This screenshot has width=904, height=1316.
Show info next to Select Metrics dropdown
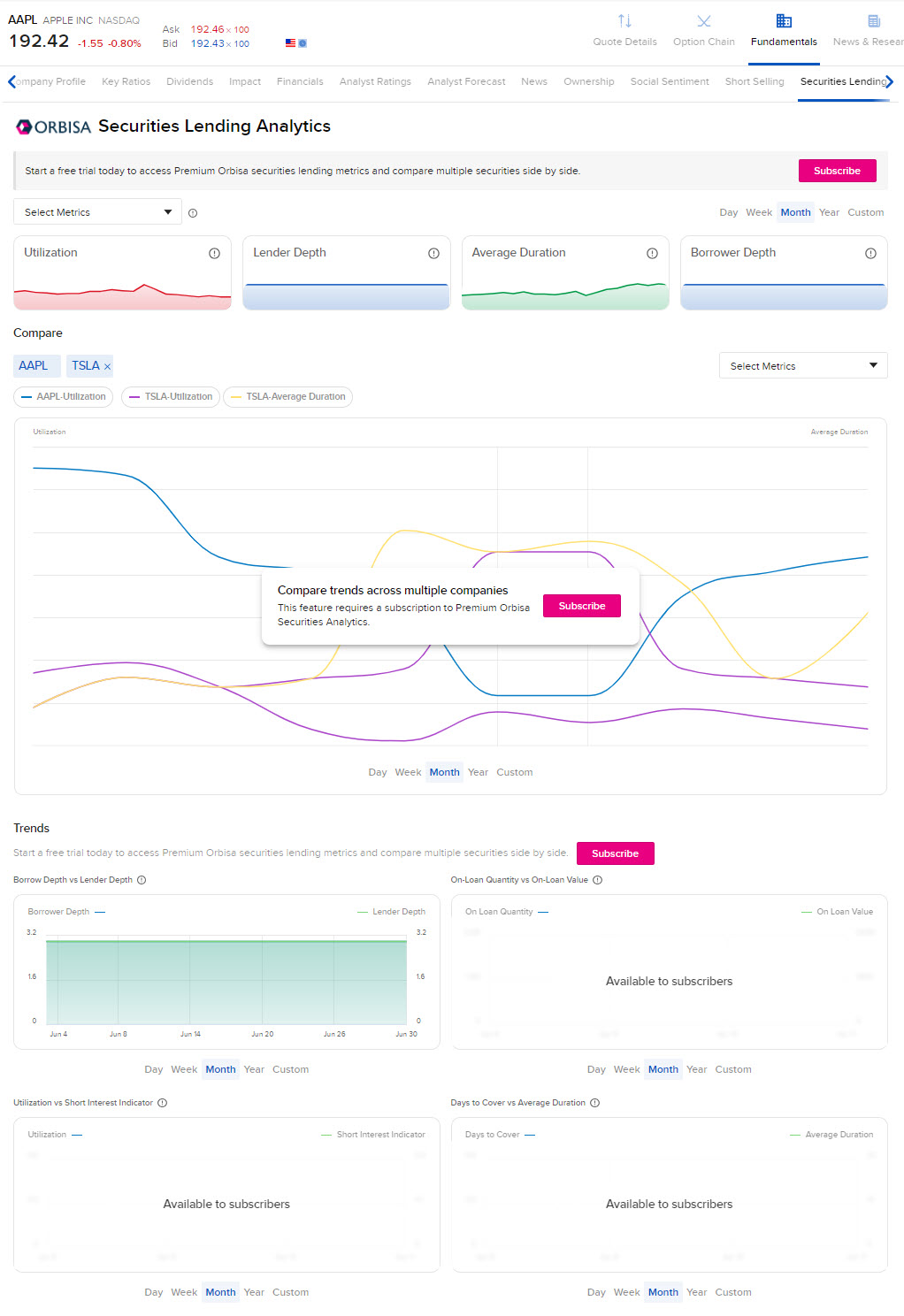(x=193, y=213)
